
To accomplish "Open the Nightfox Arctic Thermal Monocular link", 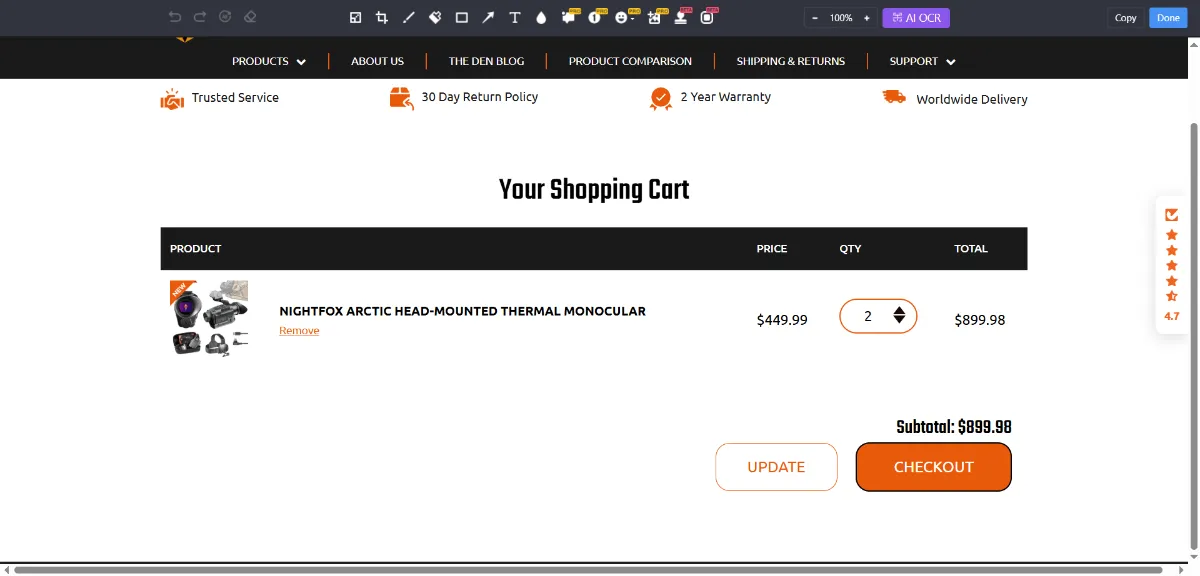I will tap(462, 311).
